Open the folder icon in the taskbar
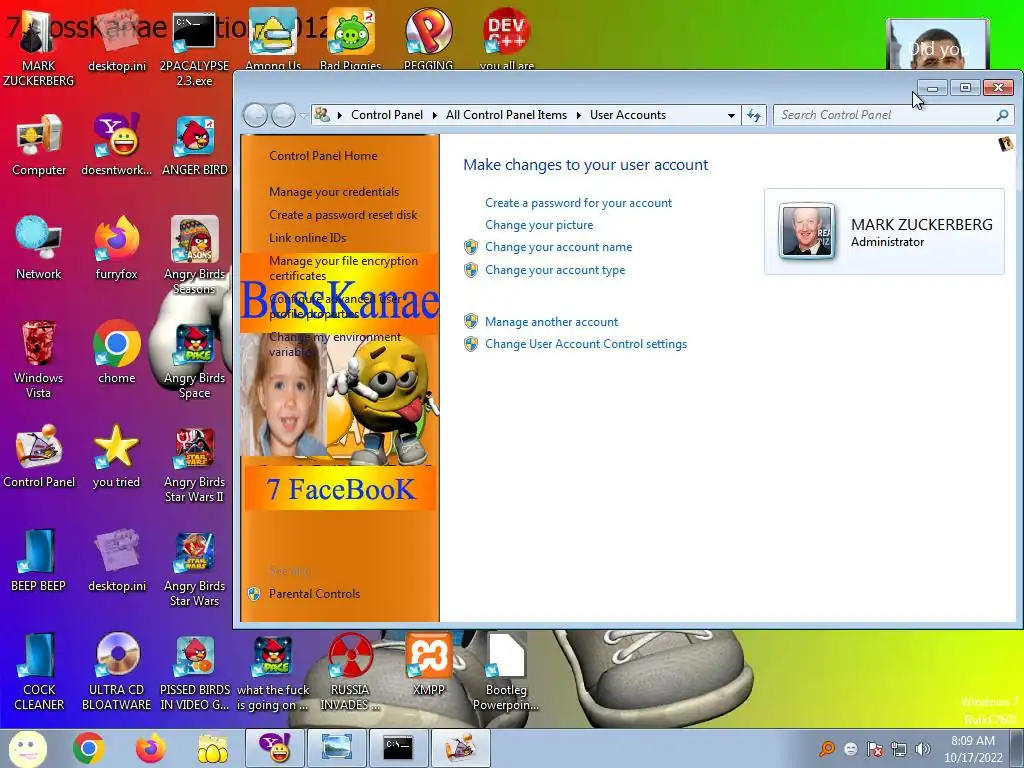 212,748
